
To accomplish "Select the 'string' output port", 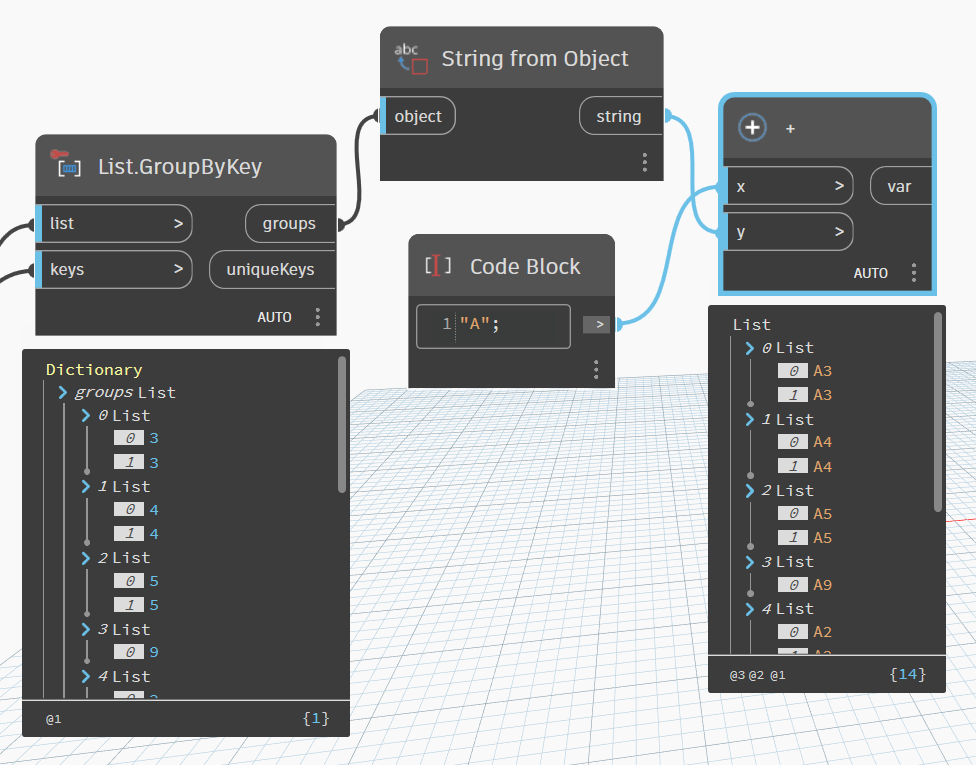I will point(619,116).
